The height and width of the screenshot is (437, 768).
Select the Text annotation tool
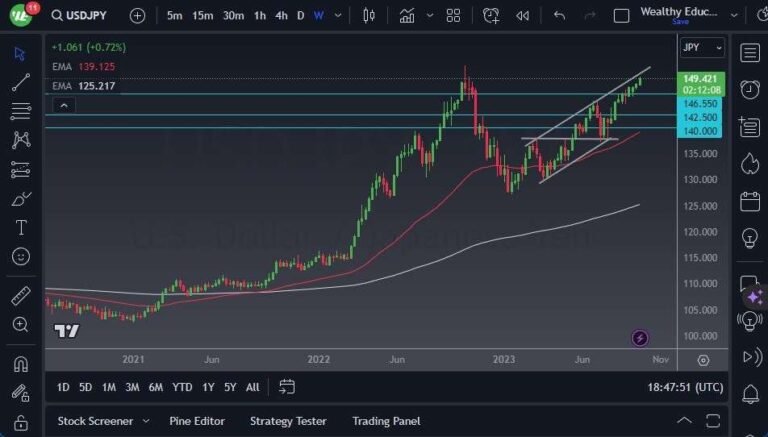click(x=21, y=227)
